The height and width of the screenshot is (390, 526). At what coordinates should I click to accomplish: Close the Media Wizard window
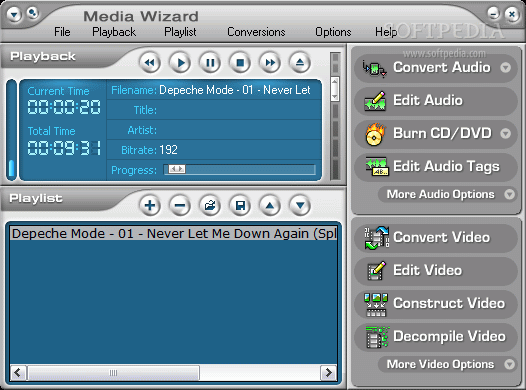pyautogui.click(x=512, y=14)
